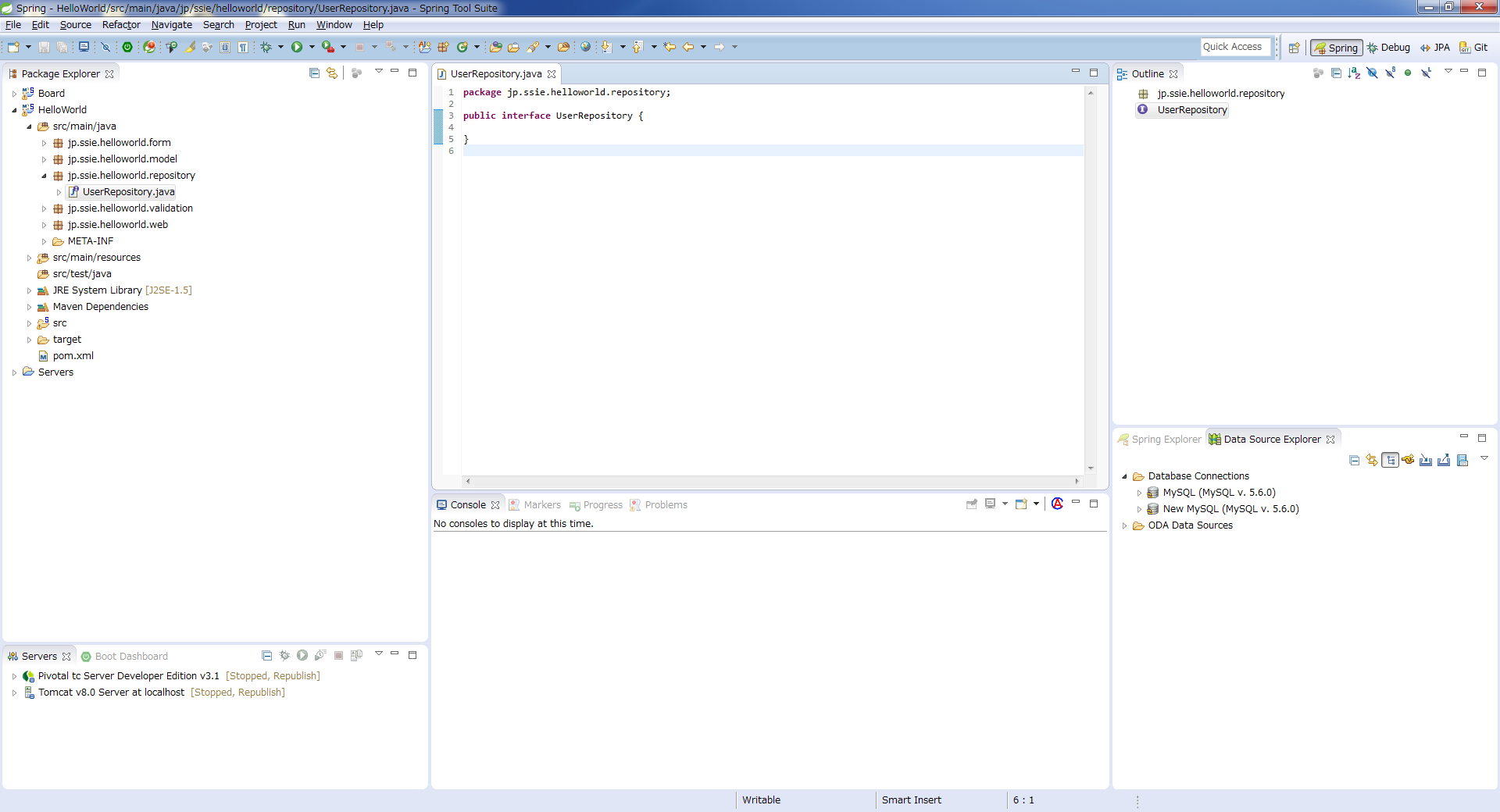Click Collapse All in Package Explorer
The image size is (1500, 812).
(x=314, y=73)
